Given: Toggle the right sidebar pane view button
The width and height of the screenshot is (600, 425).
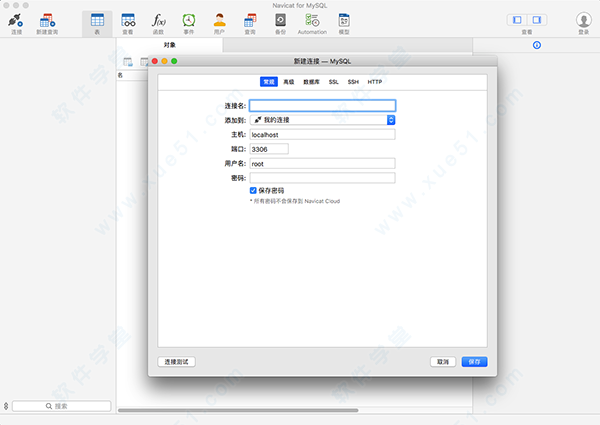Looking at the screenshot, I should point(537,20).
